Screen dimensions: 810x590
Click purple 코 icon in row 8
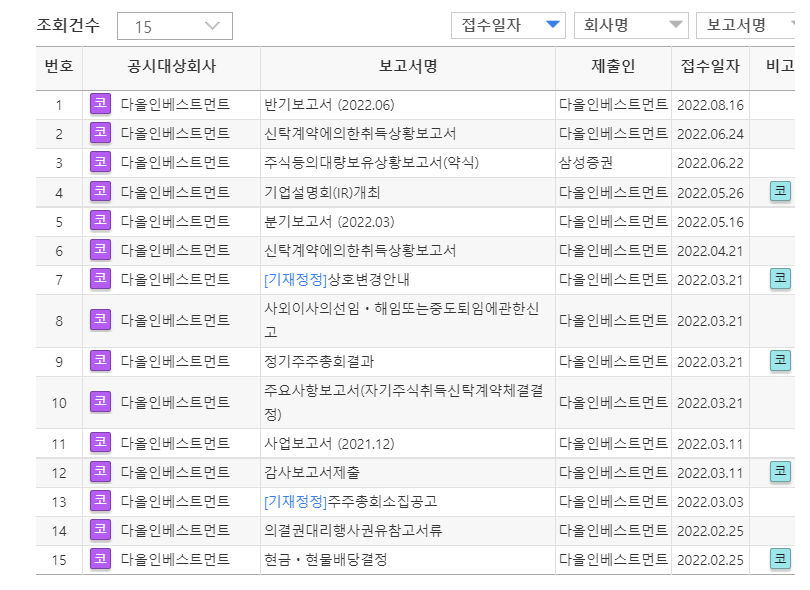pyautogui.click(x=100, y=319)
